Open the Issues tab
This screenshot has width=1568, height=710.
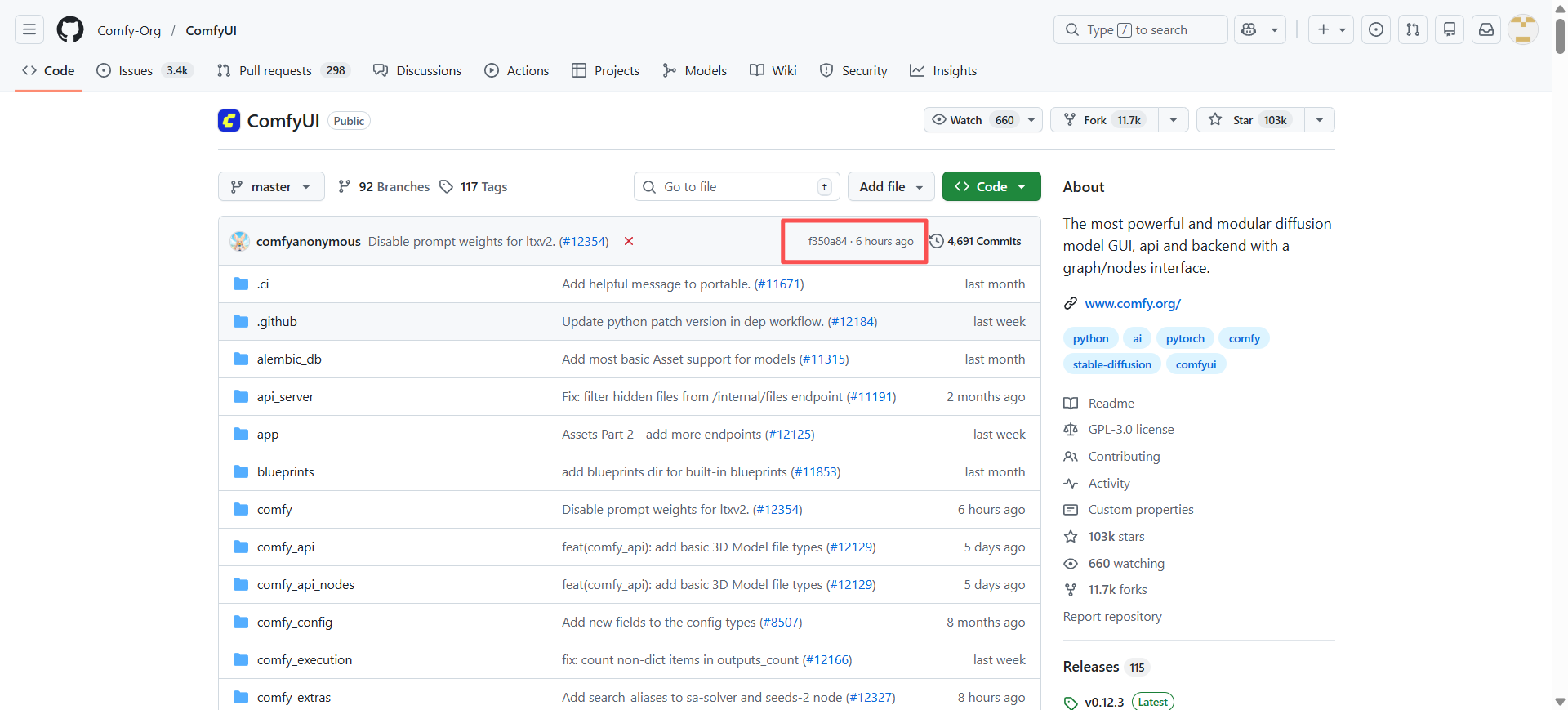[143, 71]
